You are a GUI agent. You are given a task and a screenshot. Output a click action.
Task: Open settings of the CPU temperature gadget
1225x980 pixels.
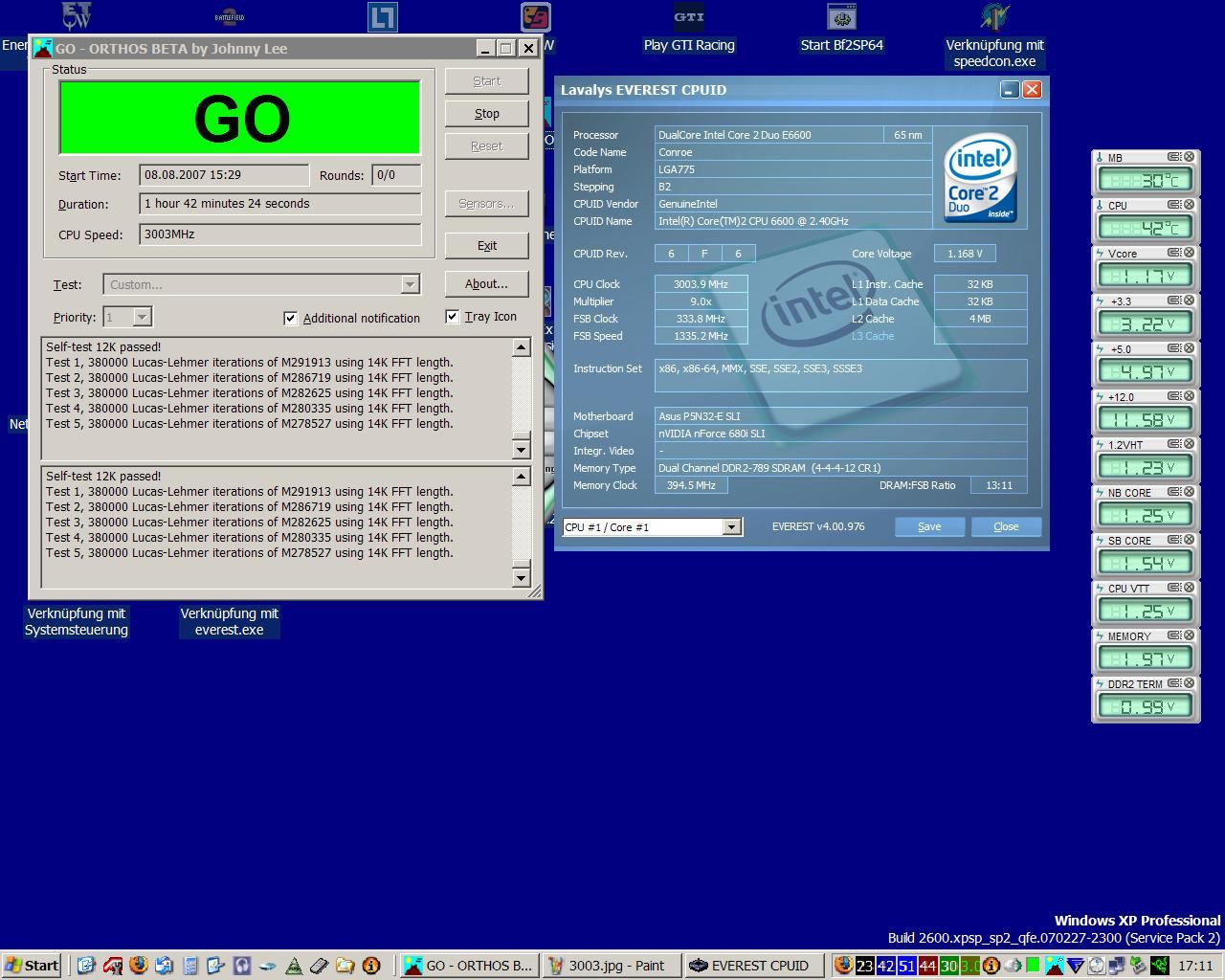tap(1173, 205)
